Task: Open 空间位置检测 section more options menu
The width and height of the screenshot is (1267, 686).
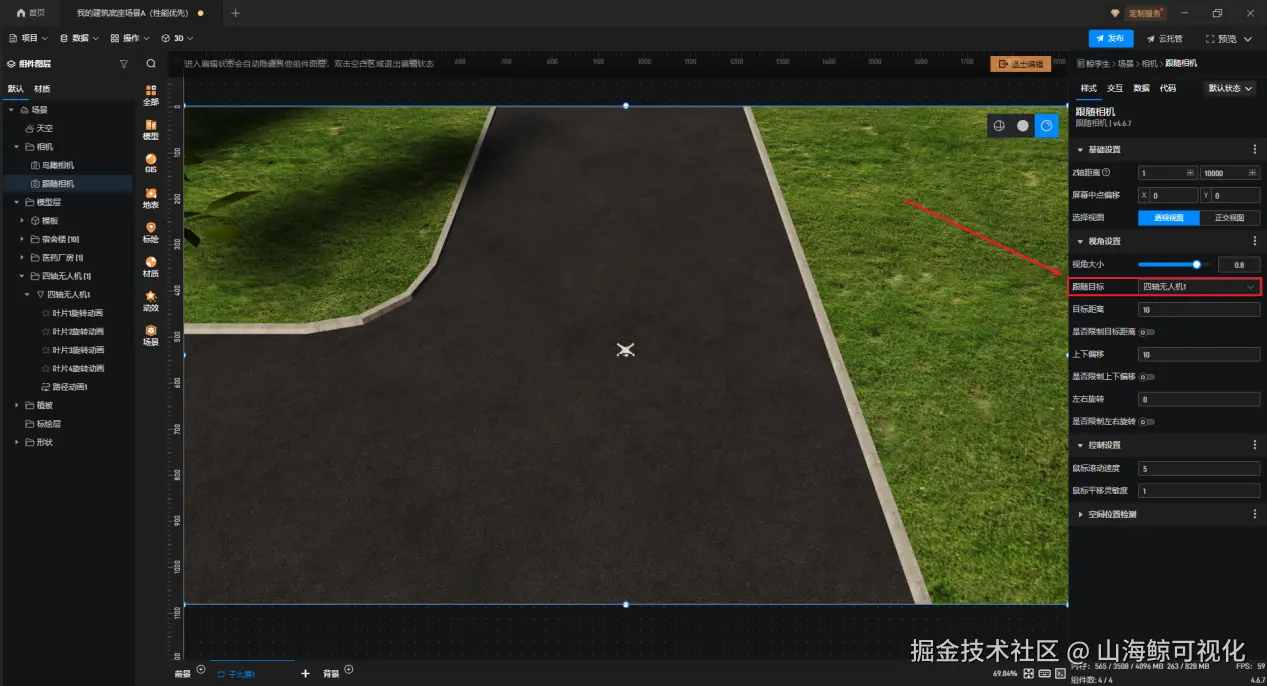Action: (x=1255, y=514)
